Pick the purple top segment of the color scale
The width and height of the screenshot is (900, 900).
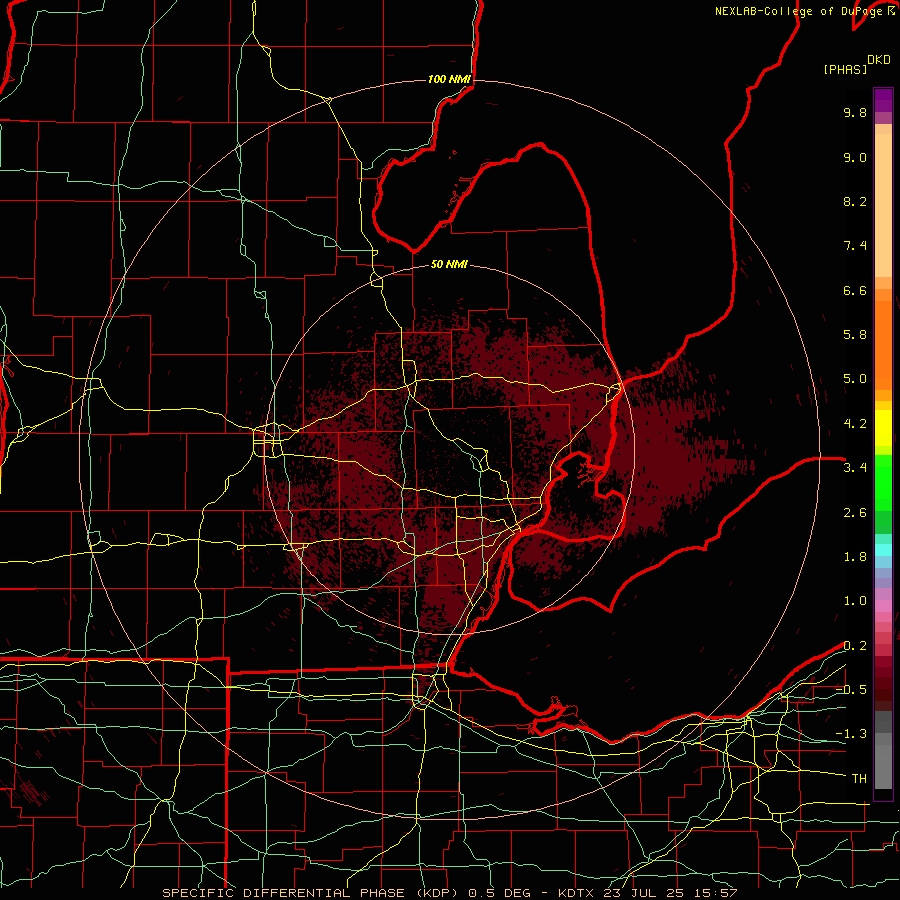pyautogui.click(x=883, y=100)
